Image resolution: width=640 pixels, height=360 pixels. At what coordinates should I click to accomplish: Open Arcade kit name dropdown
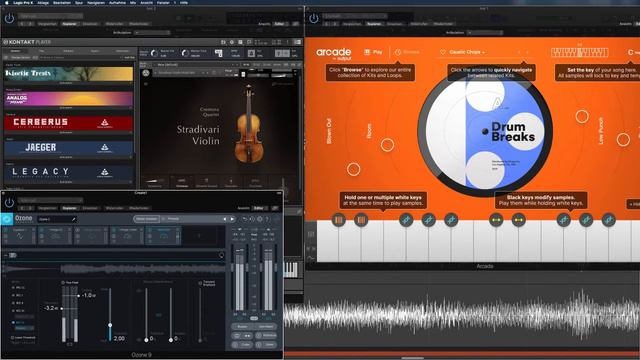point(467,52)
